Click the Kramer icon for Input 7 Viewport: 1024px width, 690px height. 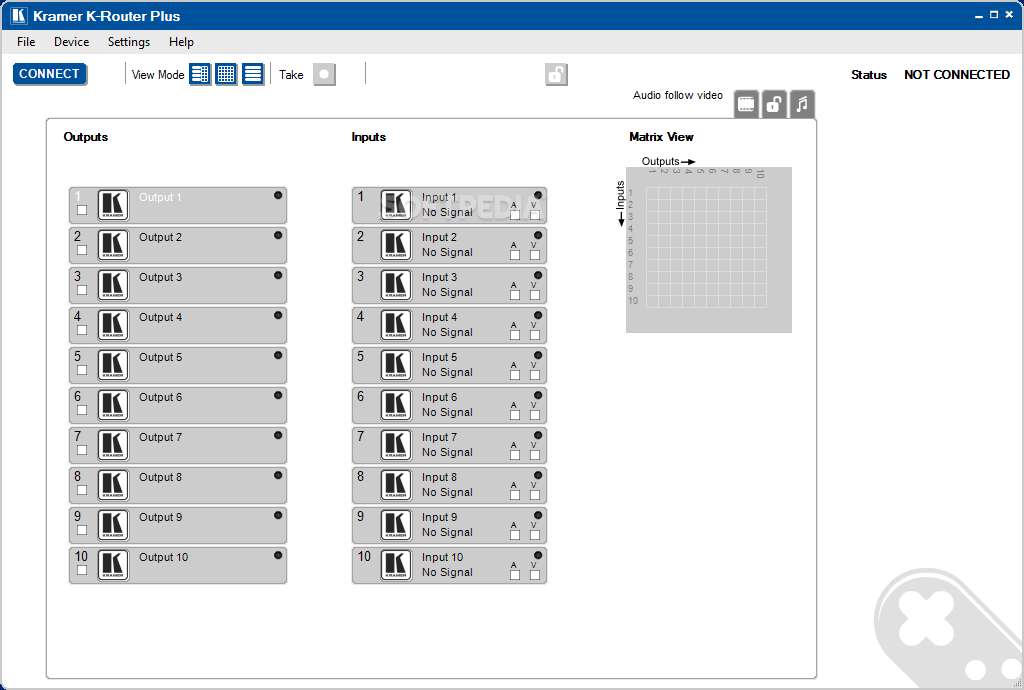(396, 445)
